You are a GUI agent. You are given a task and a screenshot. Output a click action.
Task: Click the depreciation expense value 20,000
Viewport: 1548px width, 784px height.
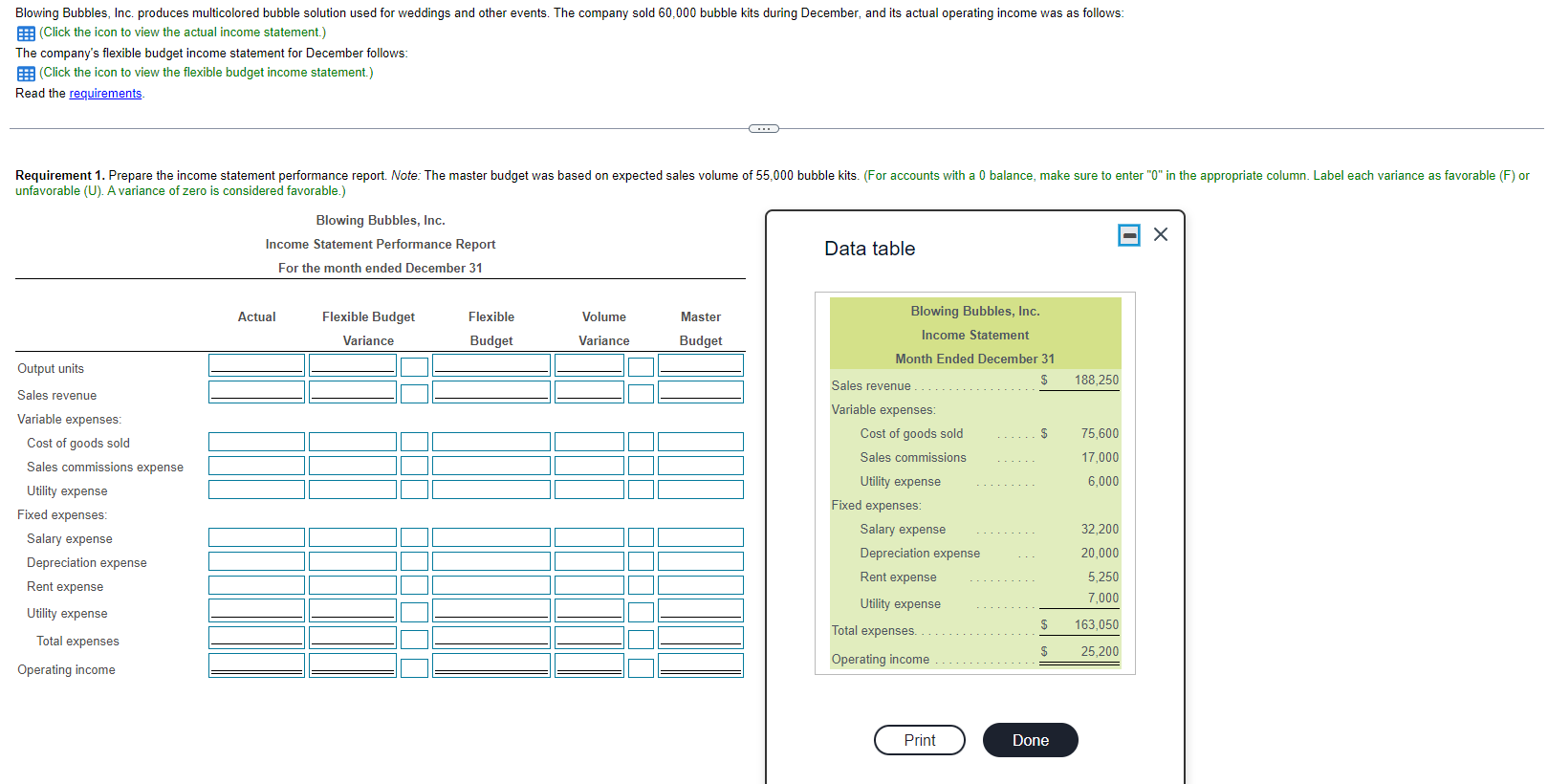(1100, 554)
